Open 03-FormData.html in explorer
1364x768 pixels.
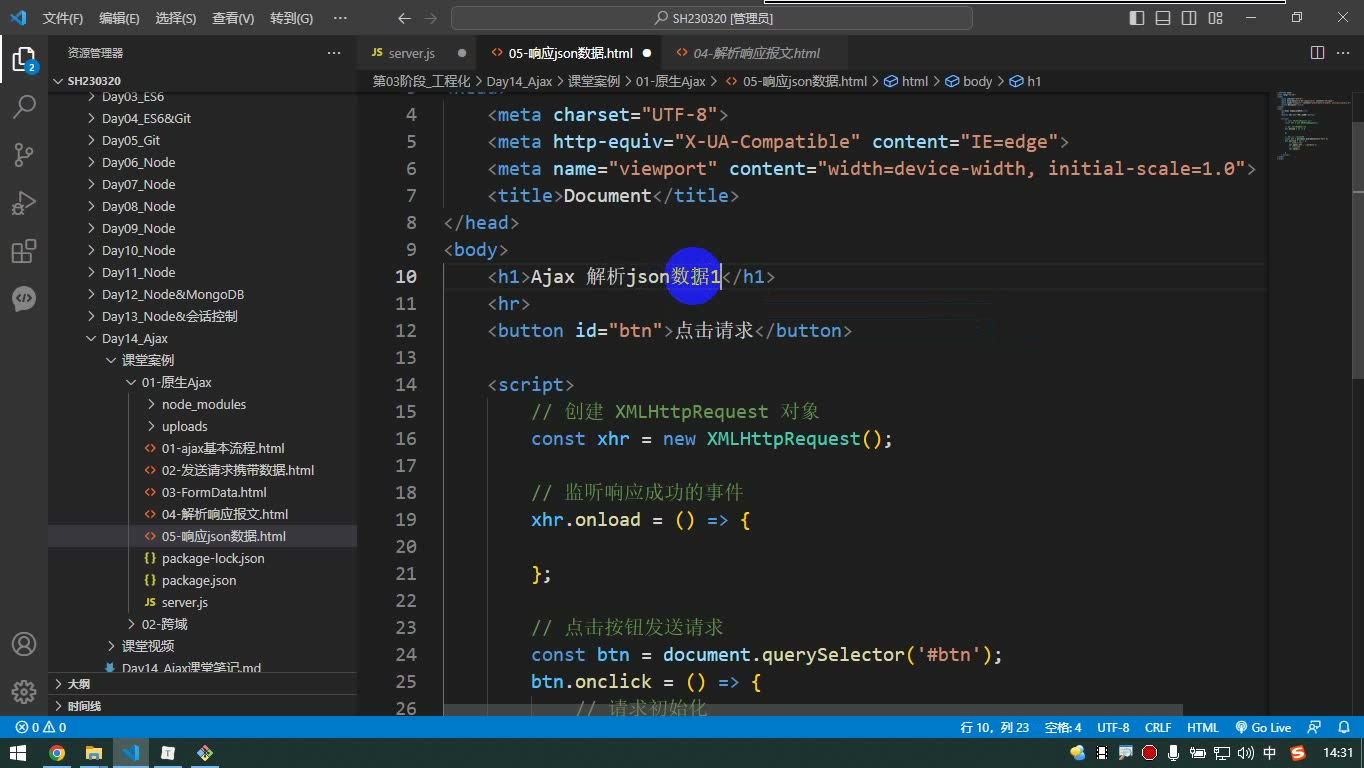214,492
